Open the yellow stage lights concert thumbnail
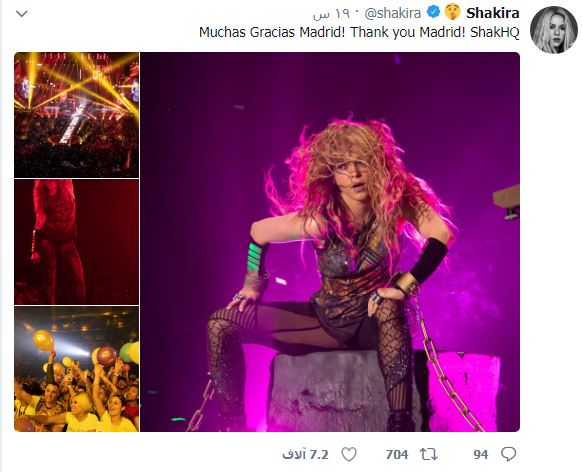The image size is (582, 472). pyautogui.click(x=76, y=115)
